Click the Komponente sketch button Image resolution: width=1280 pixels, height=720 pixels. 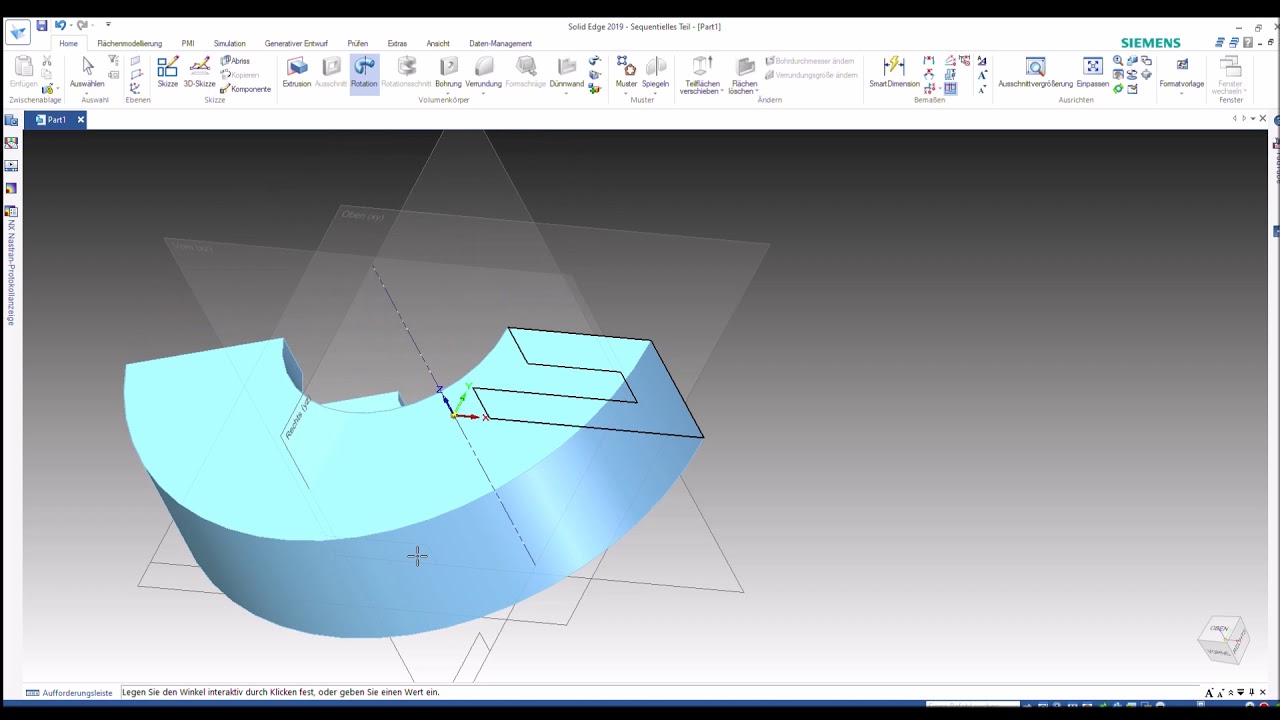click(x=245, y=89)
